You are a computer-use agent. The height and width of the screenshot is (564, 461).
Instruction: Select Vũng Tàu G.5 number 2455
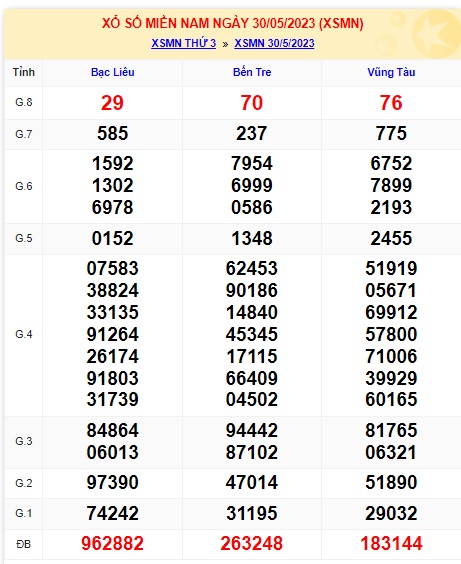(391, 238)
